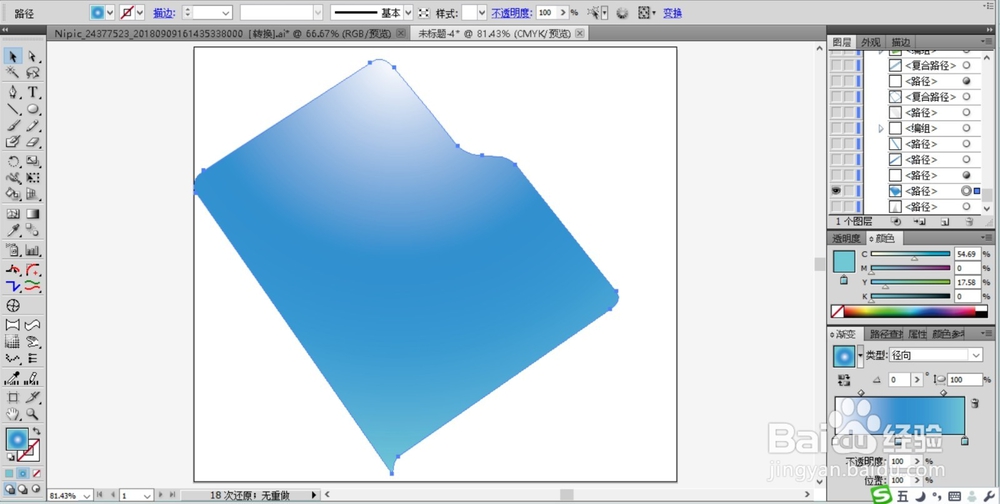Select the Selection tool (black arrow)
Viewport: 1000px width, 504px height.
pyautogui.click(x=13, y=57)
